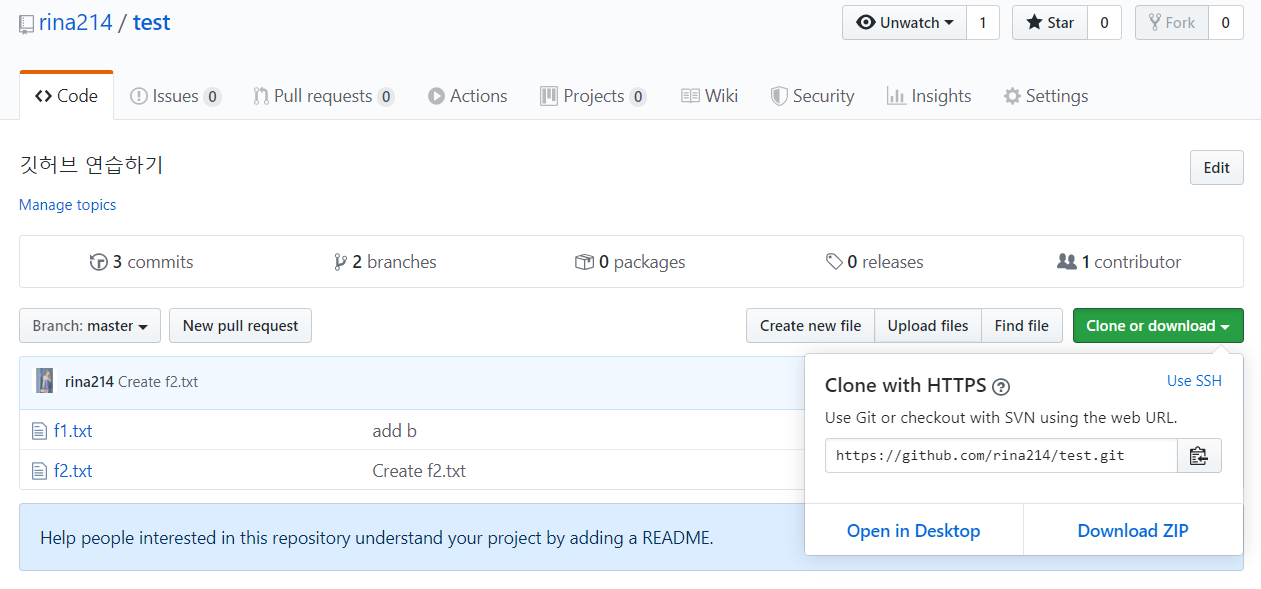Screen dimensions: 1261x589
Task: Click the help icon beside Clone with HTTPS
Action: point(1001,387)
